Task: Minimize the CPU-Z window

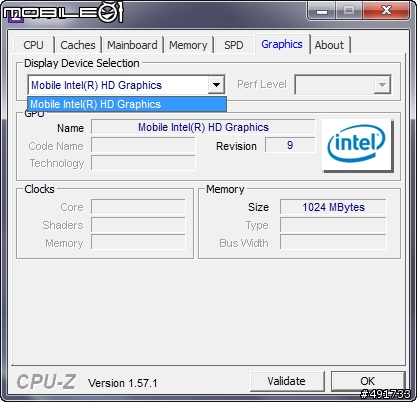Action: 321,11
